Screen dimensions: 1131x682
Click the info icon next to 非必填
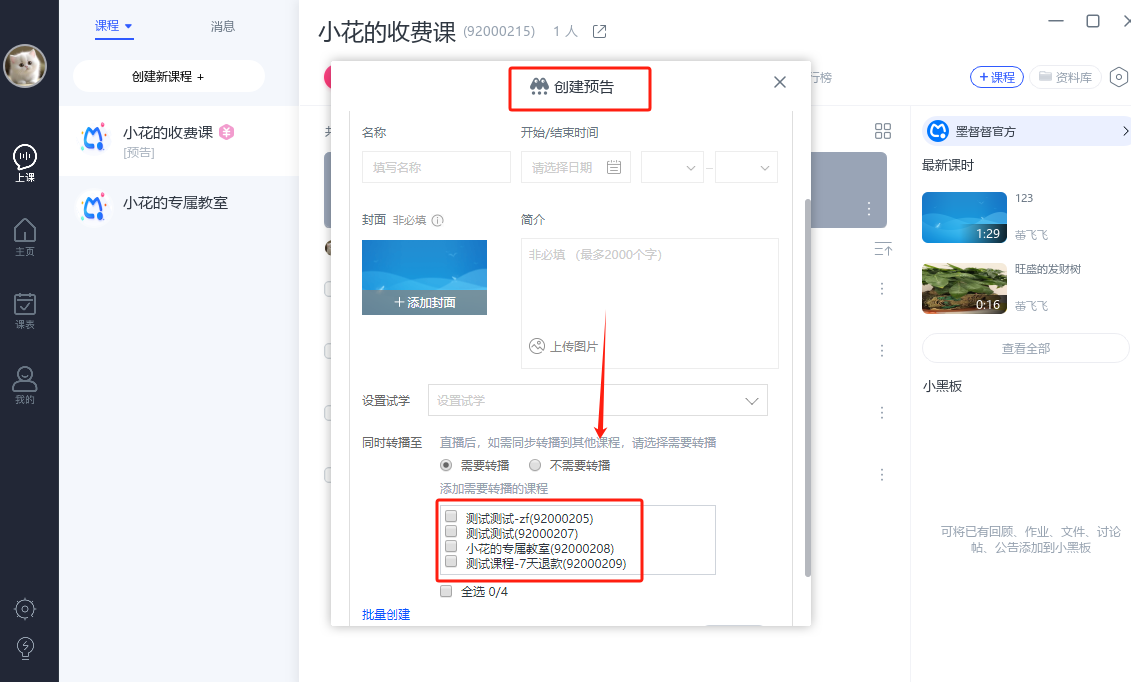pyautogui.click(x=437, y=221)
